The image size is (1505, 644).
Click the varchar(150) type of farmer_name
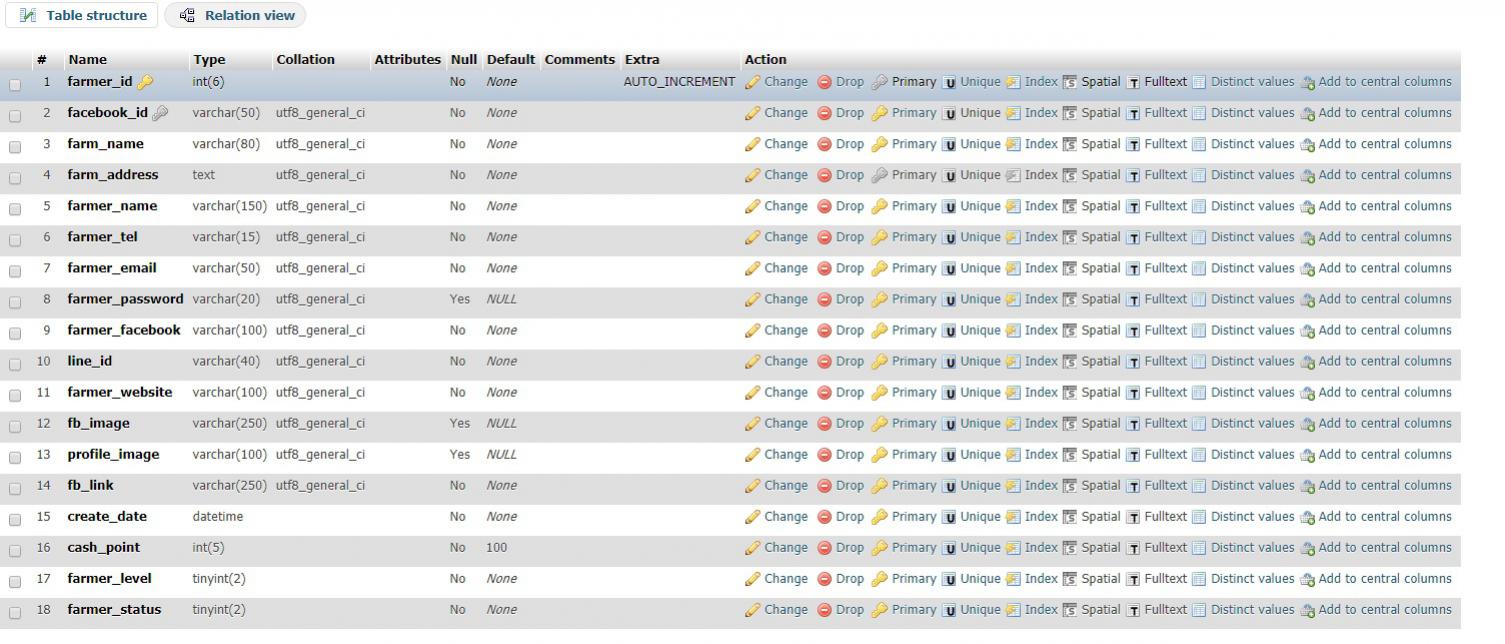pyautogui.click(x=230, y=206)
